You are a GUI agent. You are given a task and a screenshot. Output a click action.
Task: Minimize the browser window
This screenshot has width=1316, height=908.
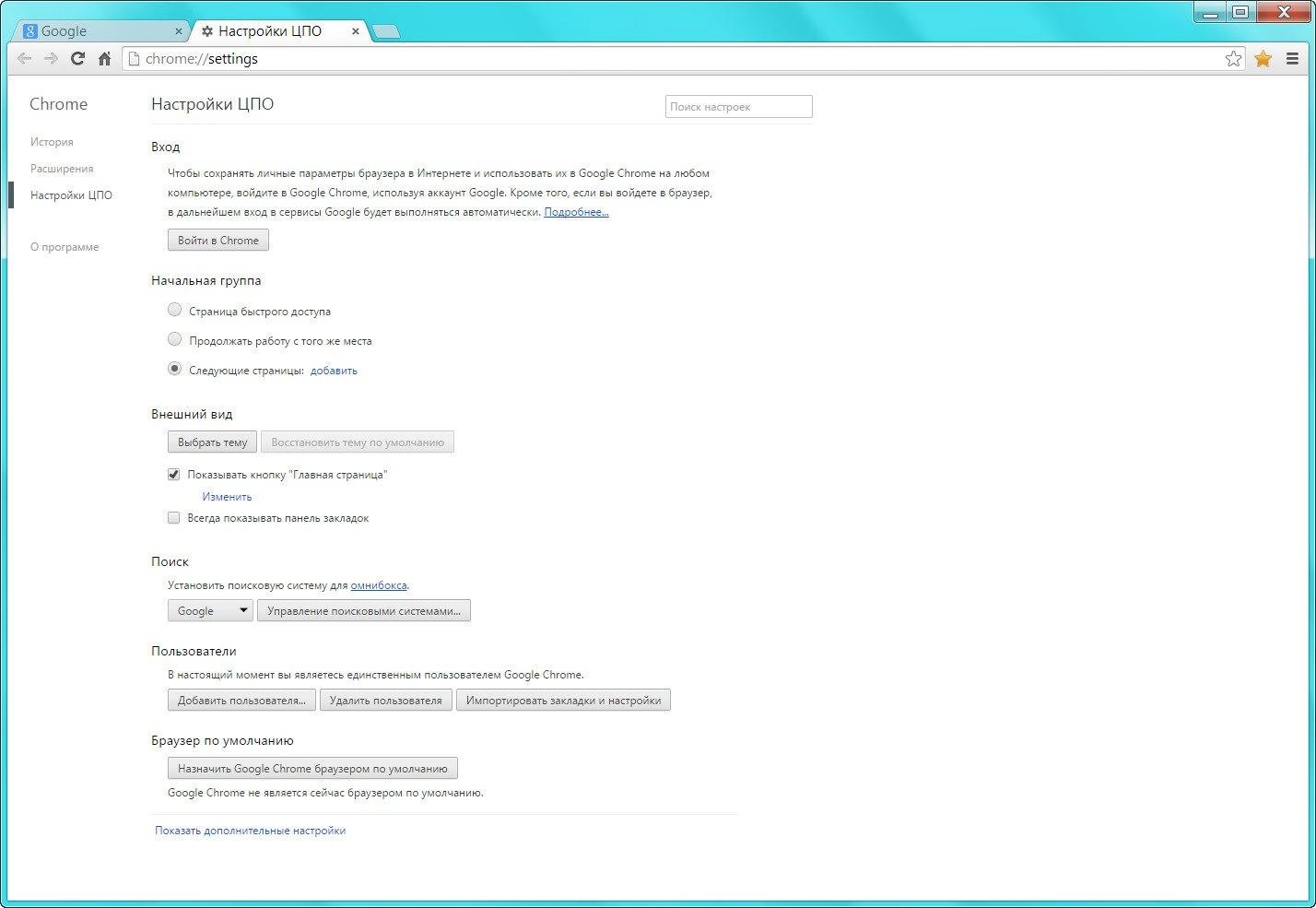click(1209, 11)
